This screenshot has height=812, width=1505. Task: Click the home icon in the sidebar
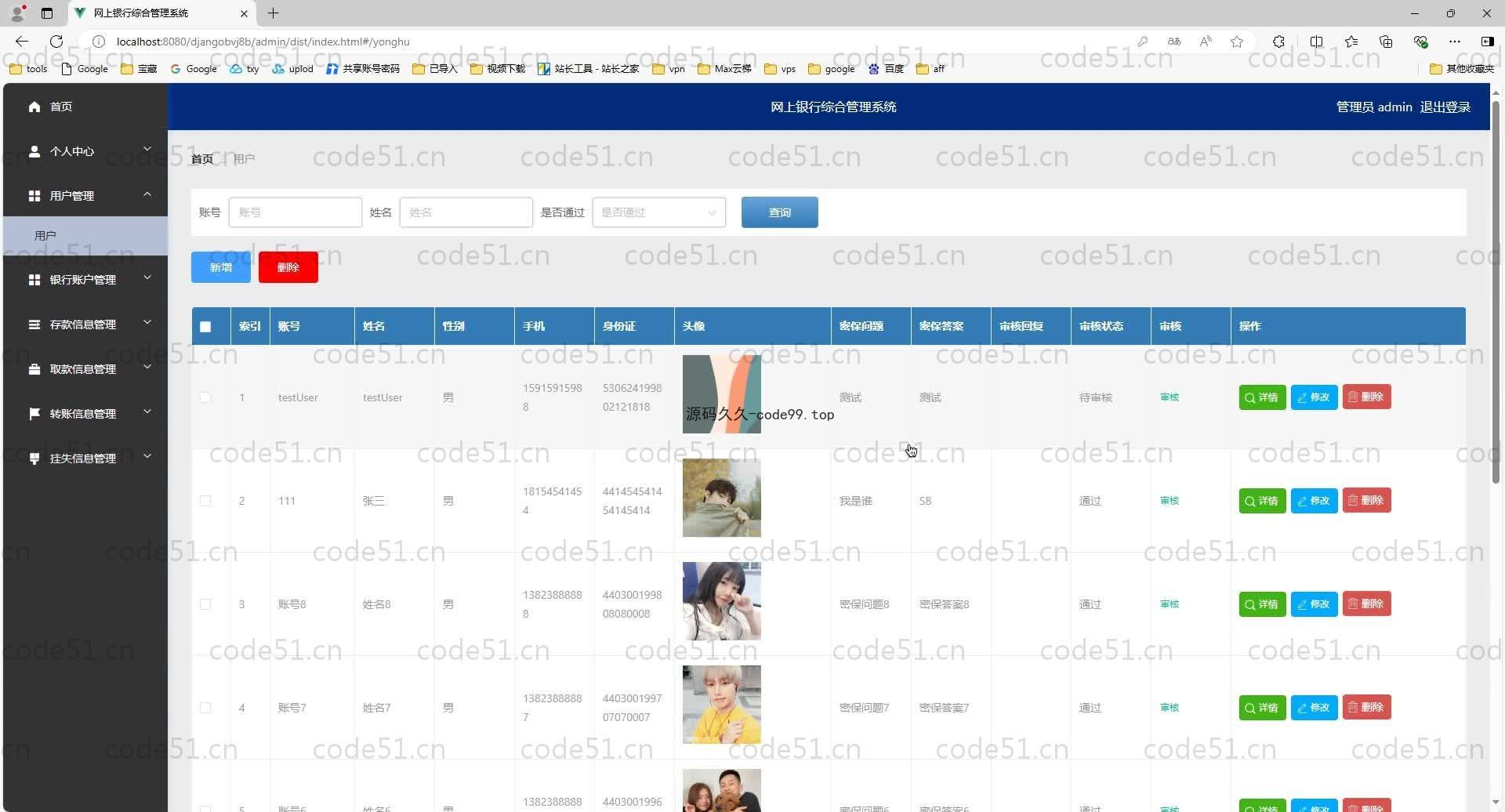(x=34, y=107)
